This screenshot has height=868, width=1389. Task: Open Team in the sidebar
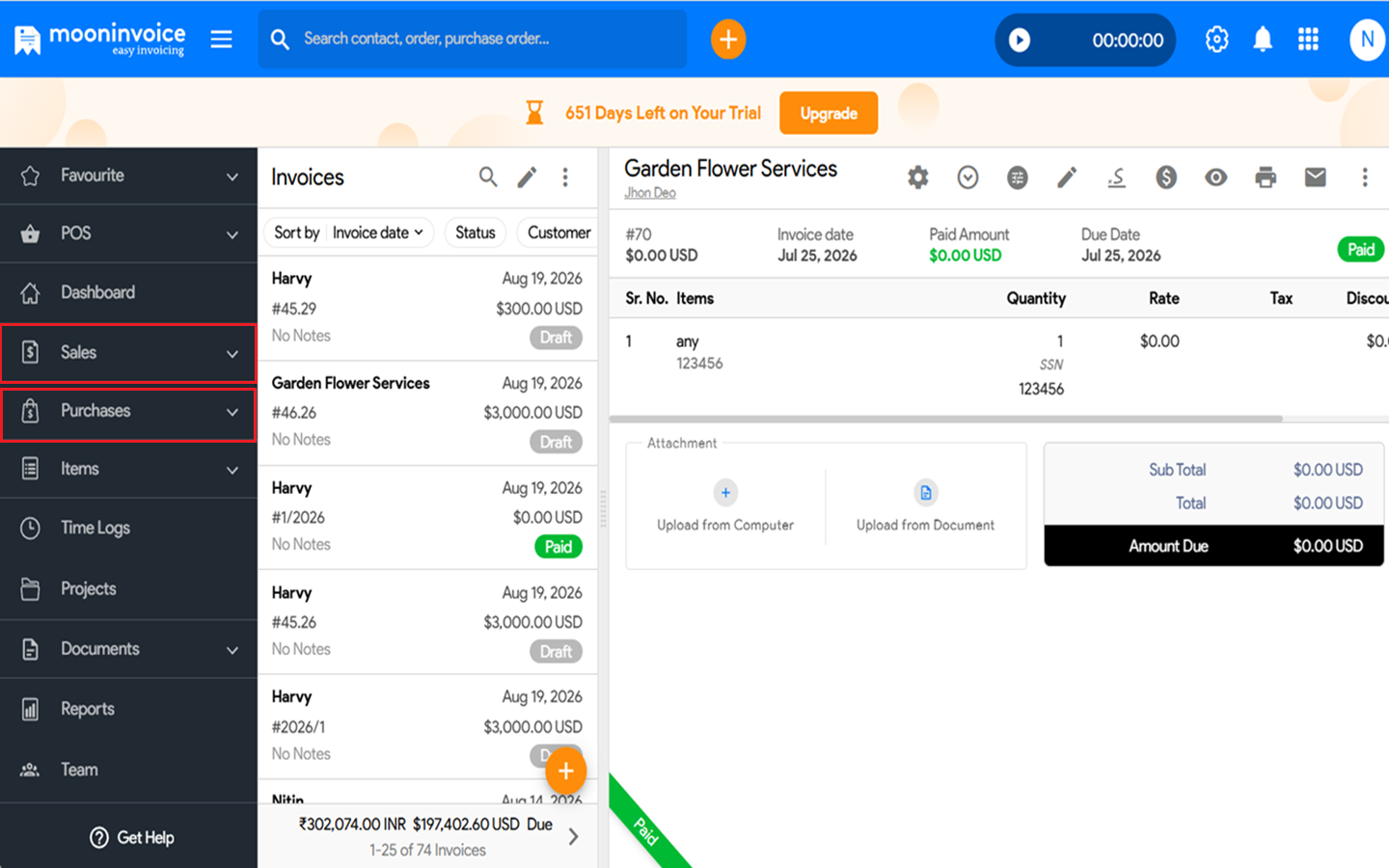(x=129, y=770)
